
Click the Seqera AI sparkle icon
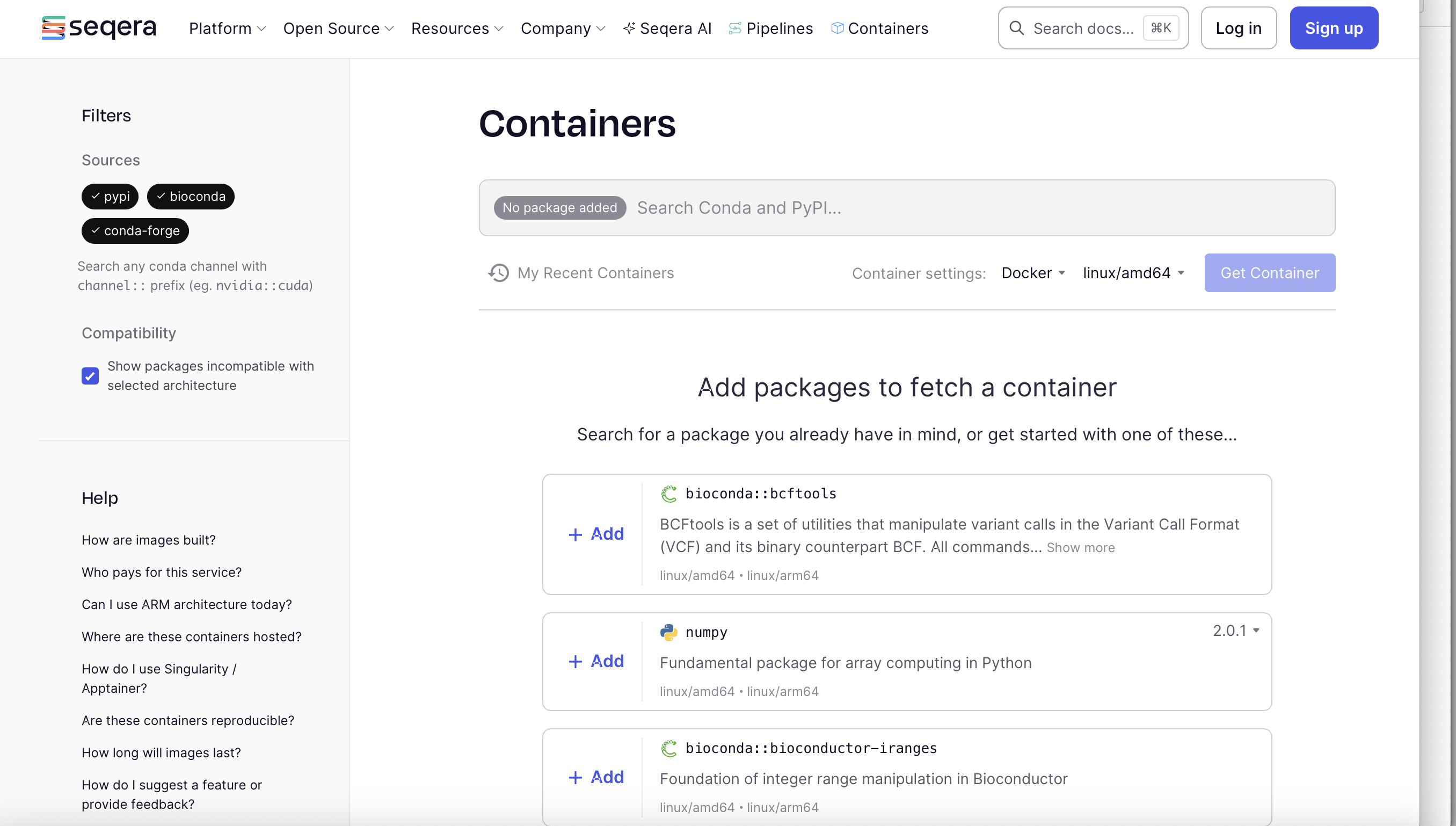pyautogui.click(x=629, y=28)
